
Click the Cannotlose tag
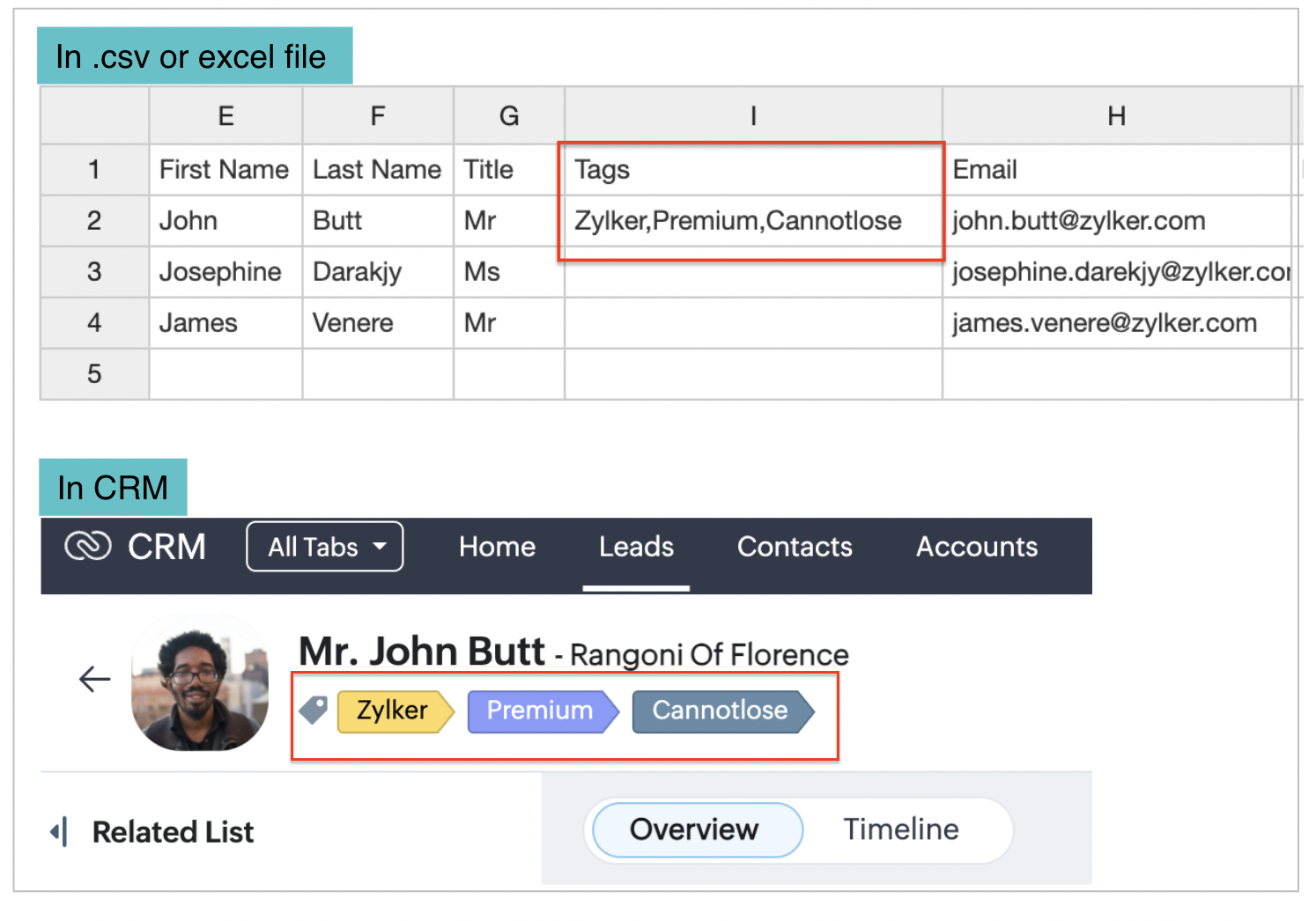[x=721, y=711]
